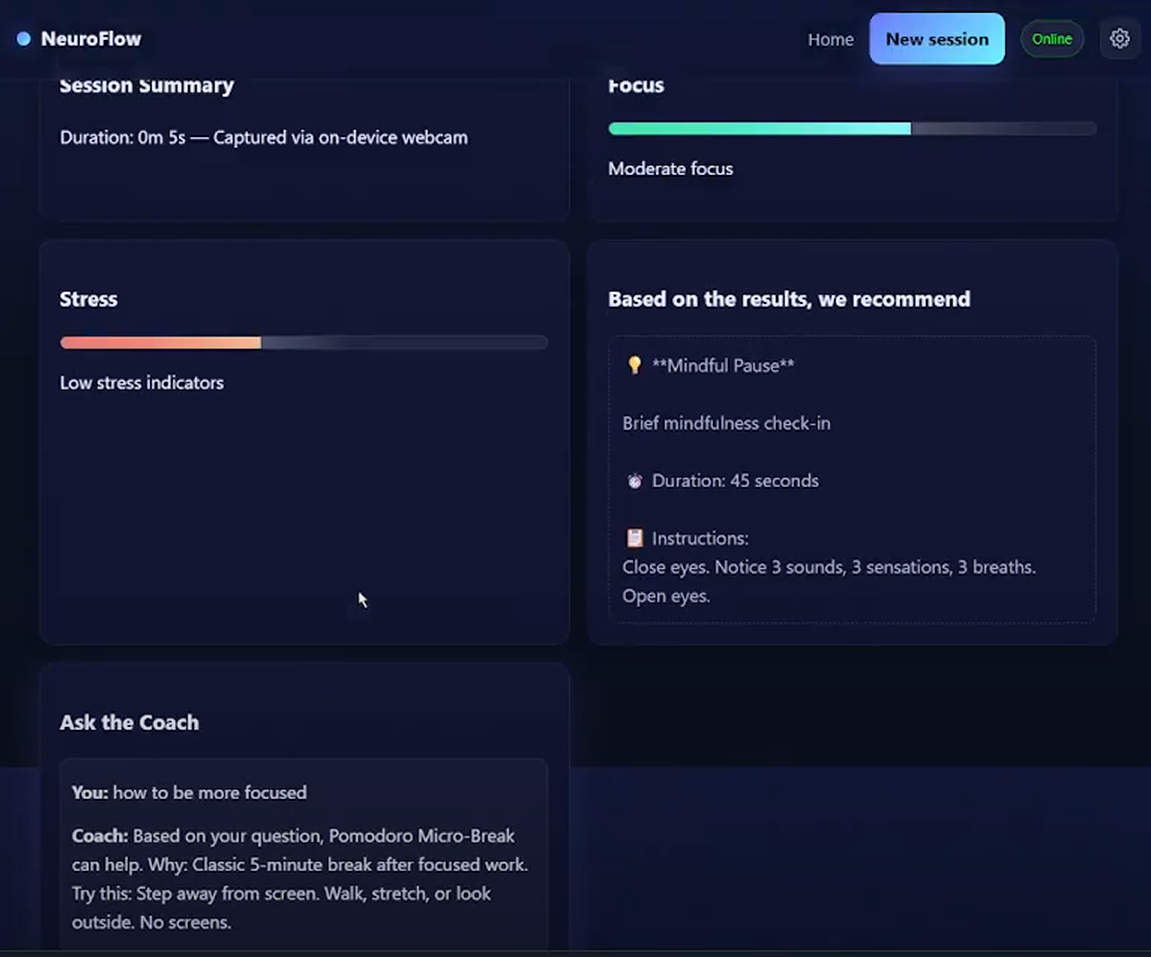Viewport: 1151px width, 957px height.
Task: Click the NeuroFlow logo dot
Action: (x=22, y=38)
